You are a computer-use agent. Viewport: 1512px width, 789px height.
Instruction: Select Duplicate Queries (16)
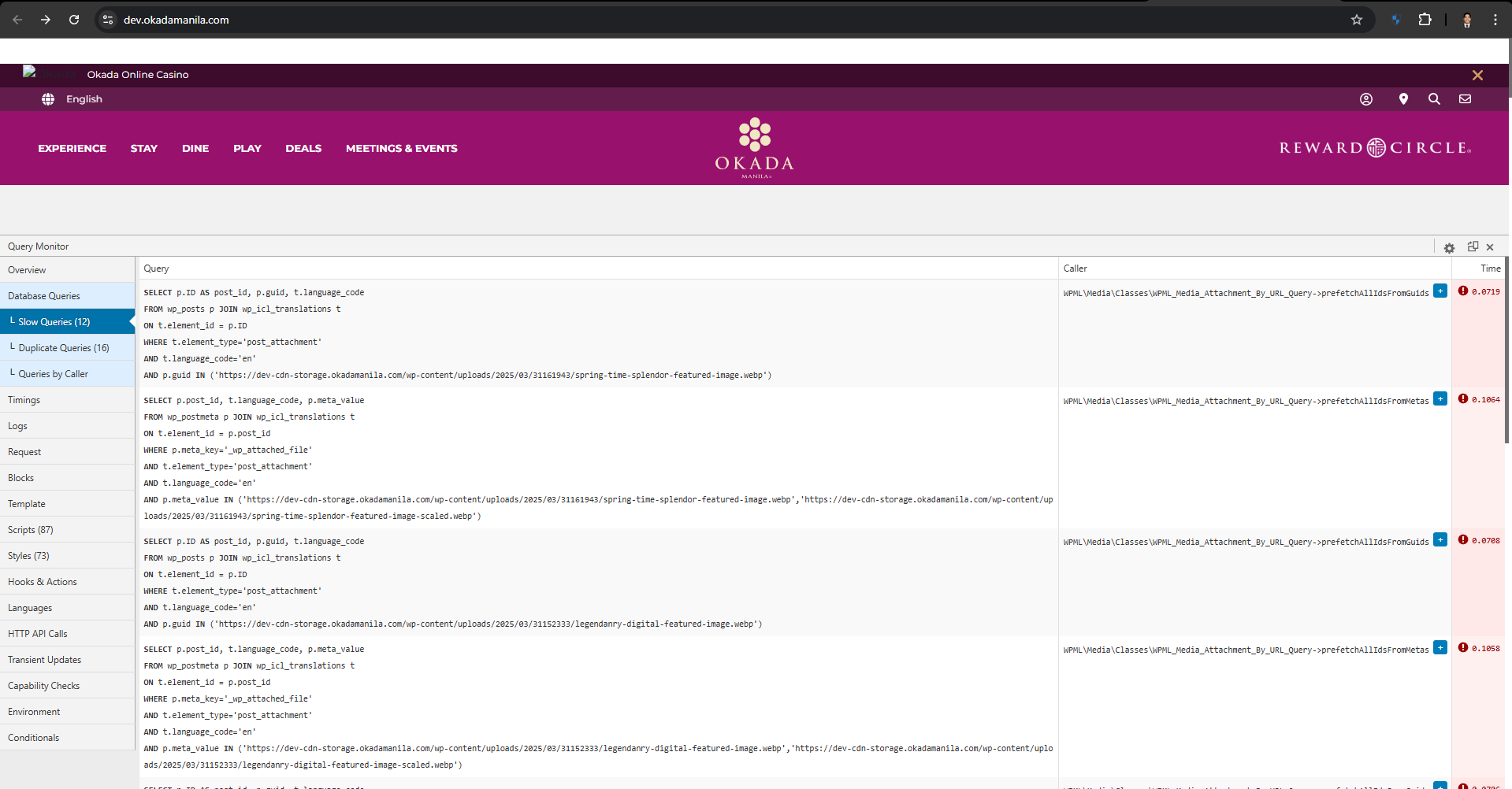pyautogui.click(x=67, y=347)
